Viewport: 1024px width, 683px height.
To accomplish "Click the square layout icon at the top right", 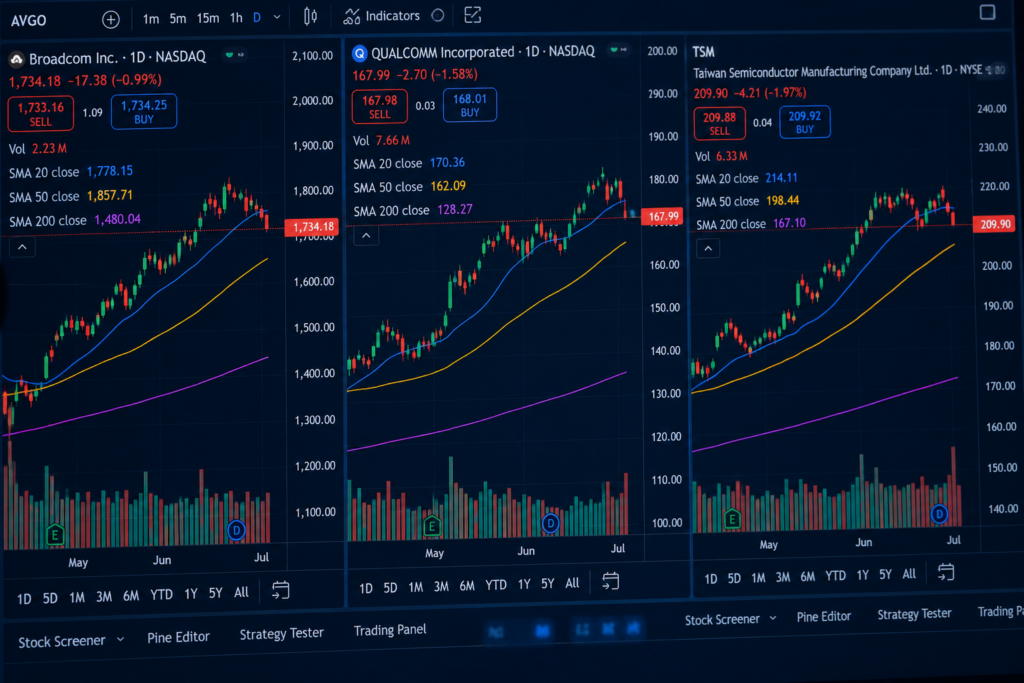I will [987, 12].
